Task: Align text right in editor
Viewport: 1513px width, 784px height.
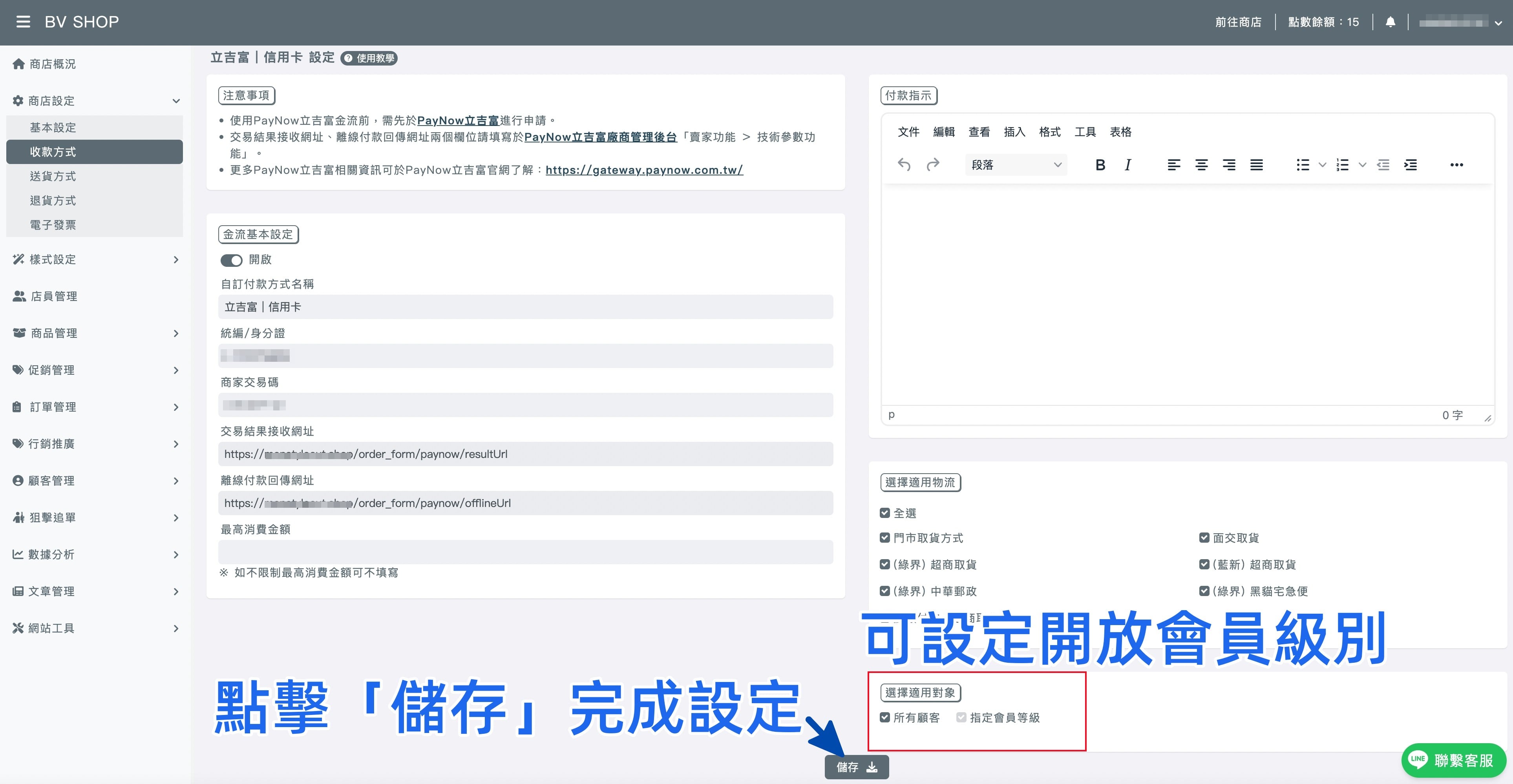Action: [1229, 165]
